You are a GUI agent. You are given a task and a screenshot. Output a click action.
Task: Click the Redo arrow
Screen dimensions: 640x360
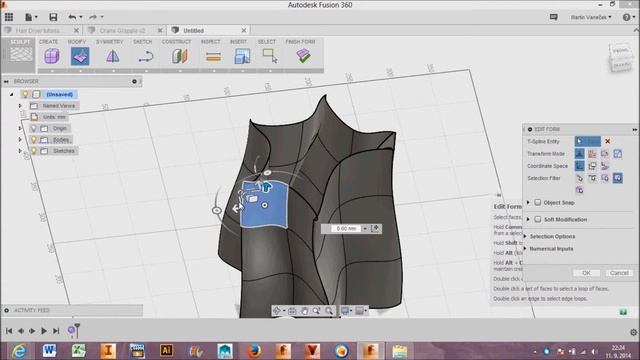[x=93, y=17]
